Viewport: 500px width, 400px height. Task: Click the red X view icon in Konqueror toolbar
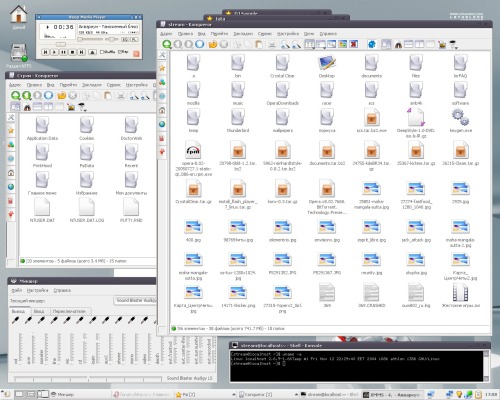[354, 44]
